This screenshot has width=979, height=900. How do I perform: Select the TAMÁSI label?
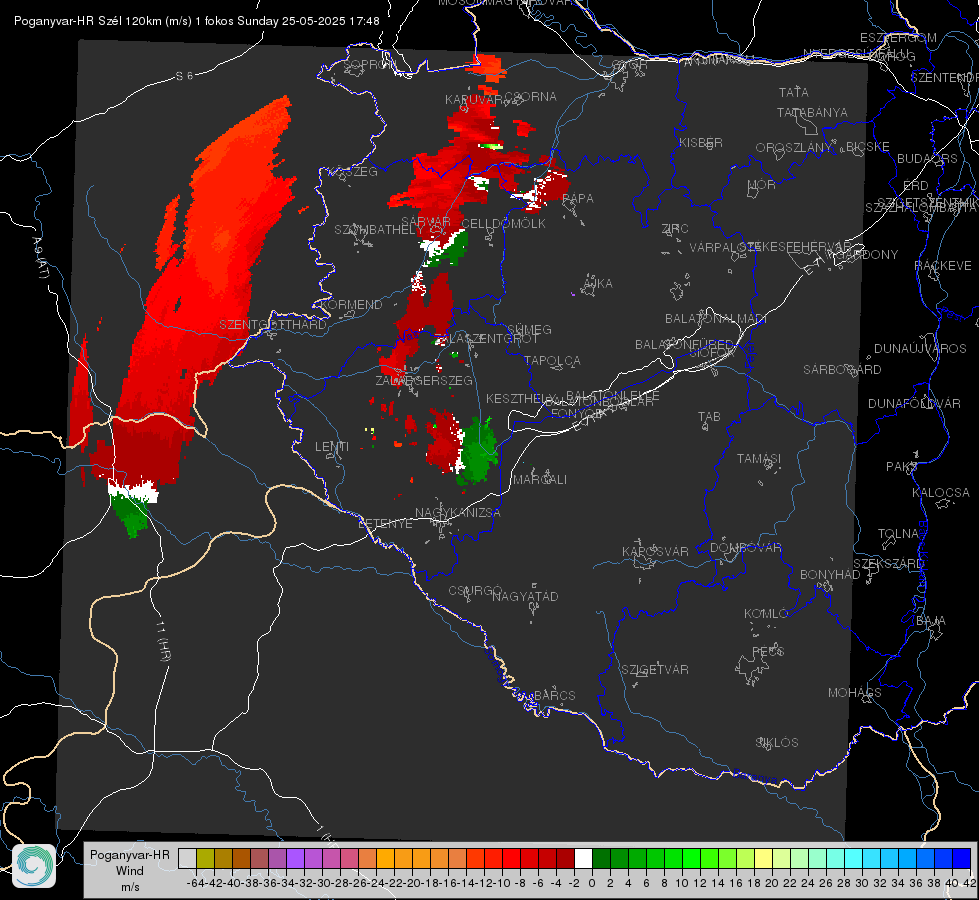pyautogui.click(x=759, y=458)
